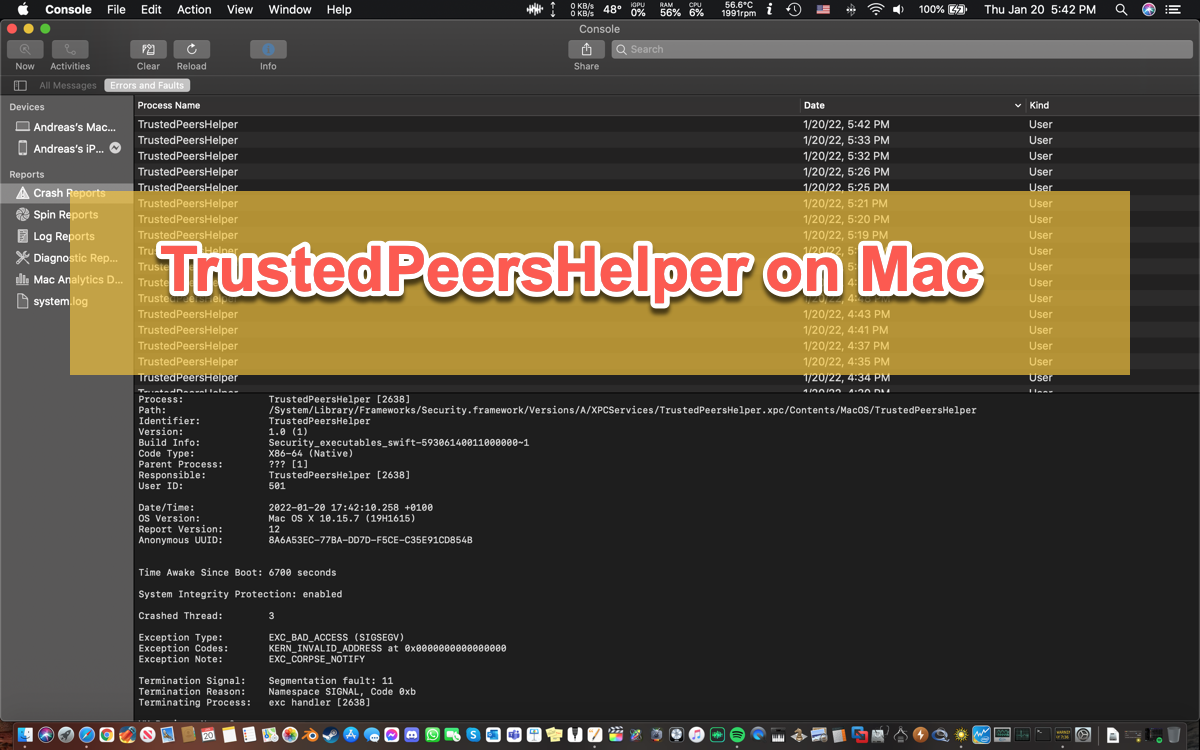Open Photos app from the Dock
Screen dimensions: 1200x750
tap(290, 735)
